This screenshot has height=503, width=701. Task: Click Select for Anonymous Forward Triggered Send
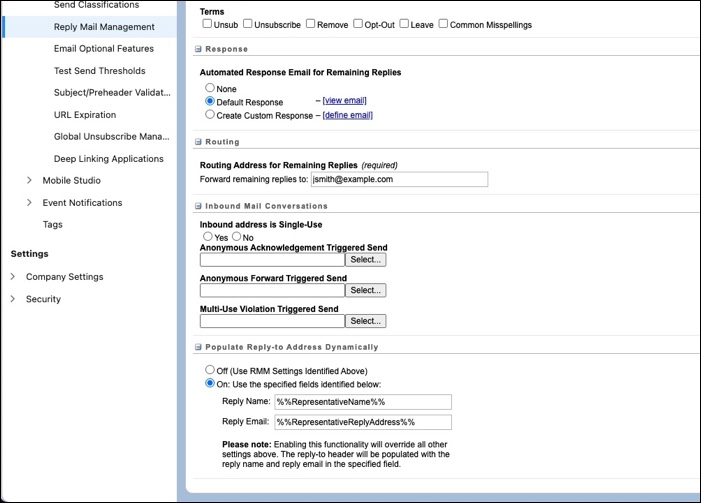pos(366,290)
